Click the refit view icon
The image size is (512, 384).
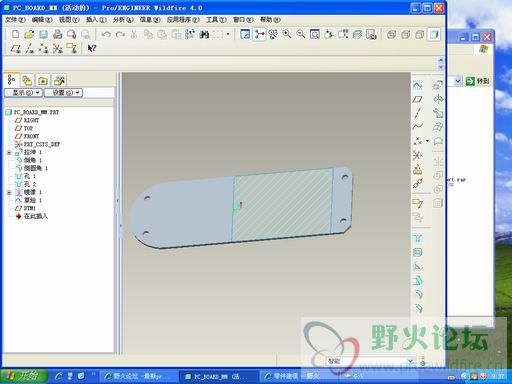(x=315, y=34)
